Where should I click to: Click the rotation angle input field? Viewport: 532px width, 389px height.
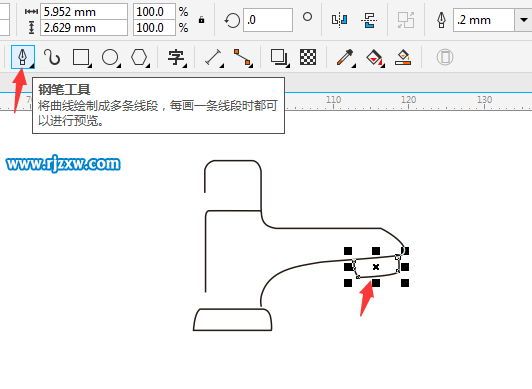click(x=268, y=20)
